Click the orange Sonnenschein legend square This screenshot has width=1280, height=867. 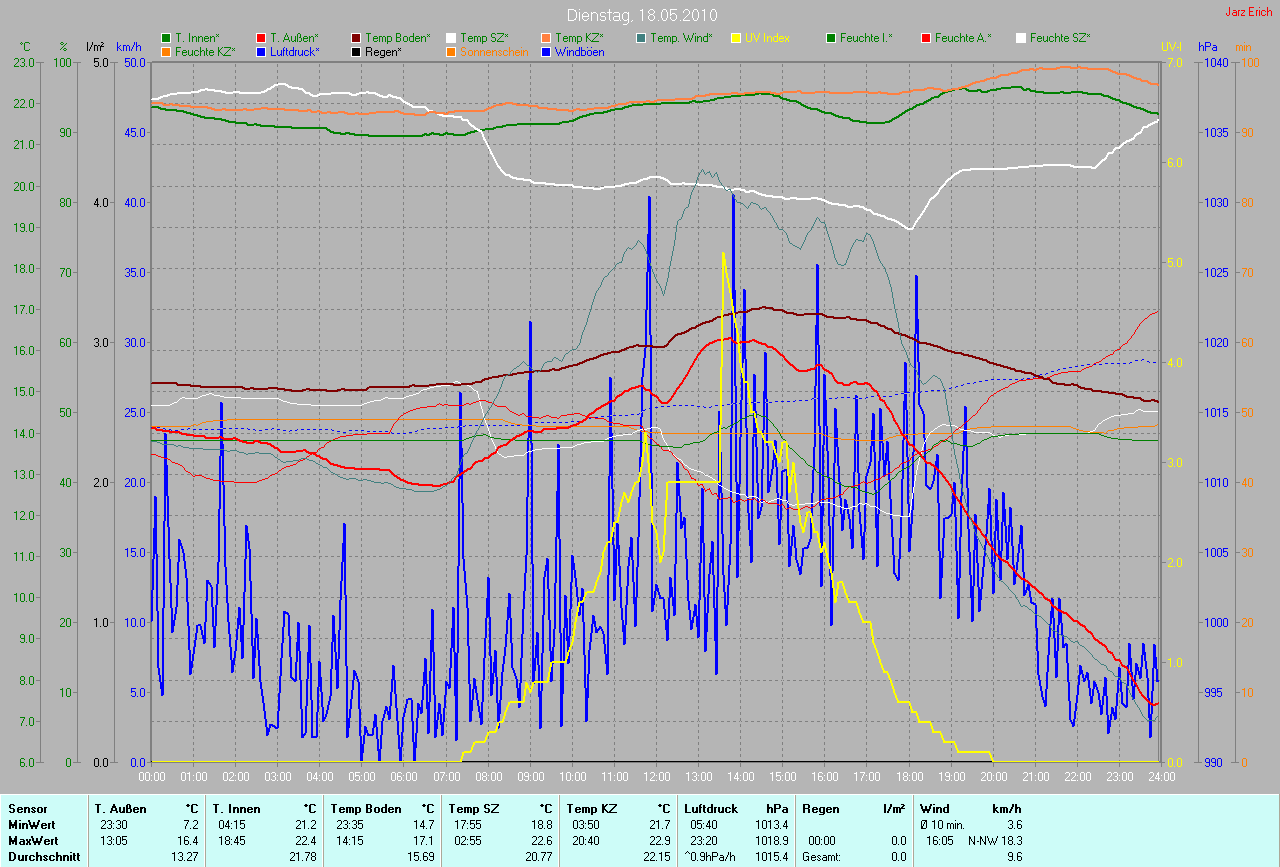tap(451, 52)
